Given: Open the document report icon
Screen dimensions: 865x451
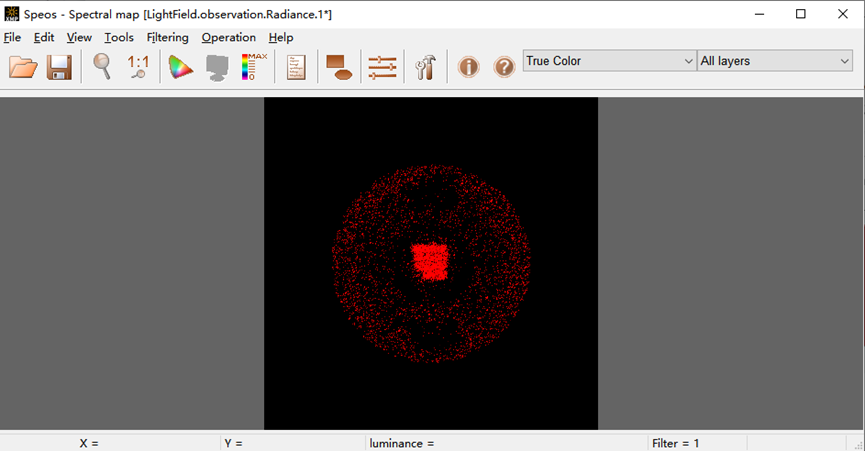Looking at the screenshot, I should (x=296, y=67).
